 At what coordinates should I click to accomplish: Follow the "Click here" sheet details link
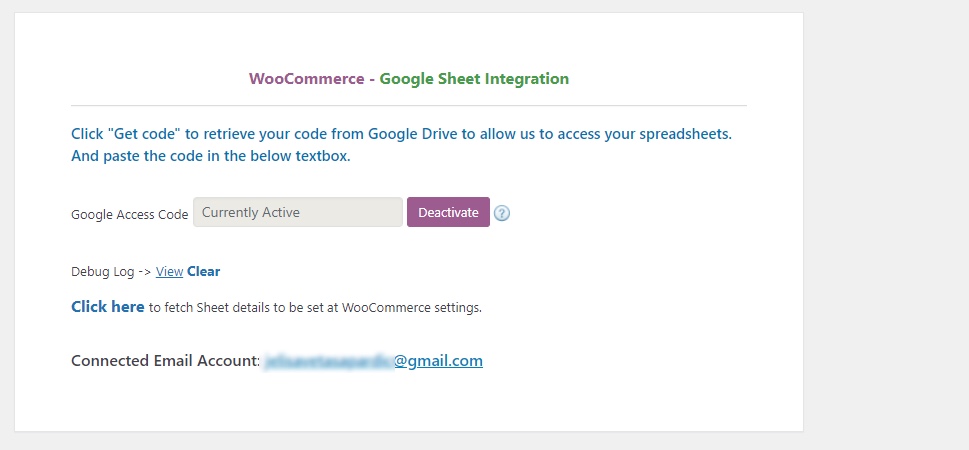coord(108,307)
